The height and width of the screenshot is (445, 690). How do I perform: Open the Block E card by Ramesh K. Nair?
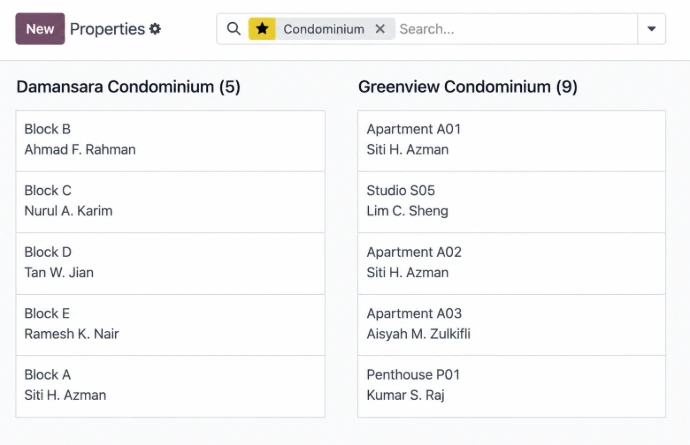click(x=170, y=325)
